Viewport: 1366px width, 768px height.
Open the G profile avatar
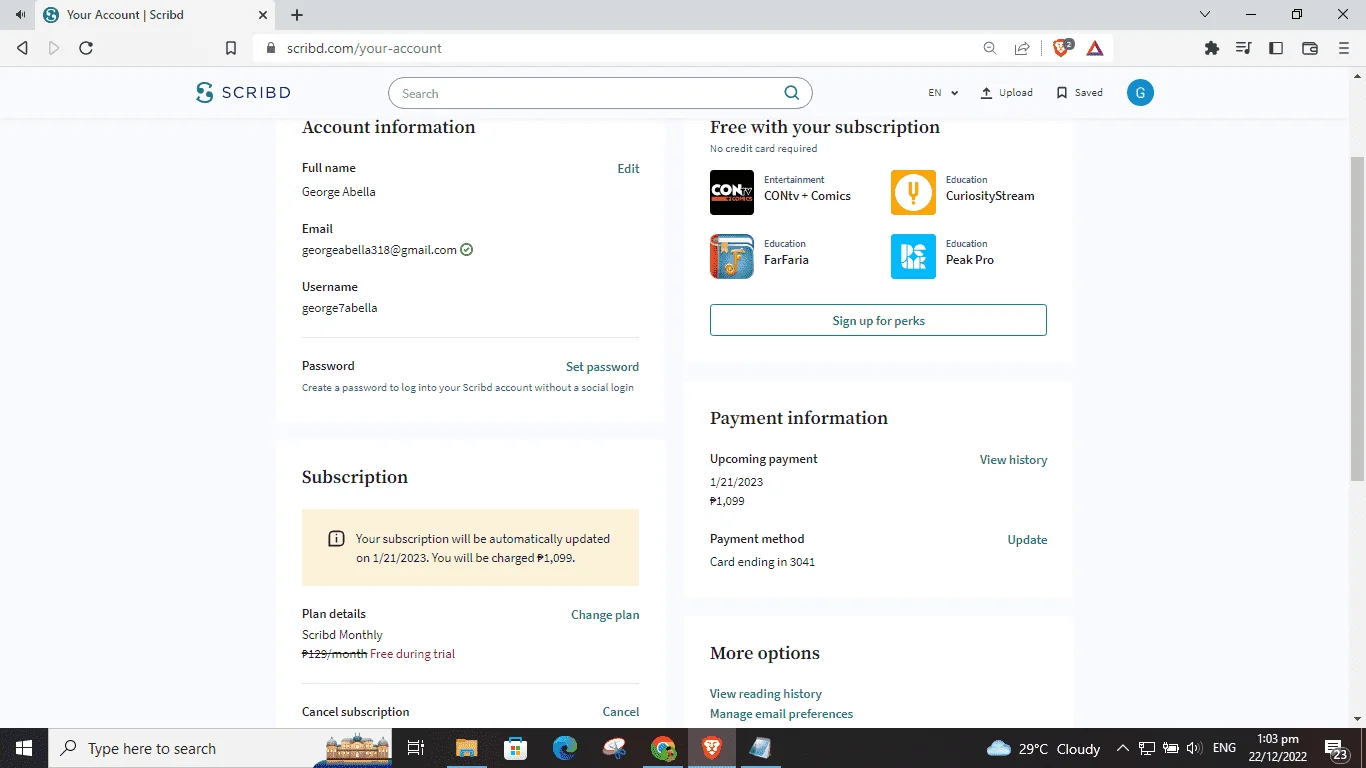1140,93
